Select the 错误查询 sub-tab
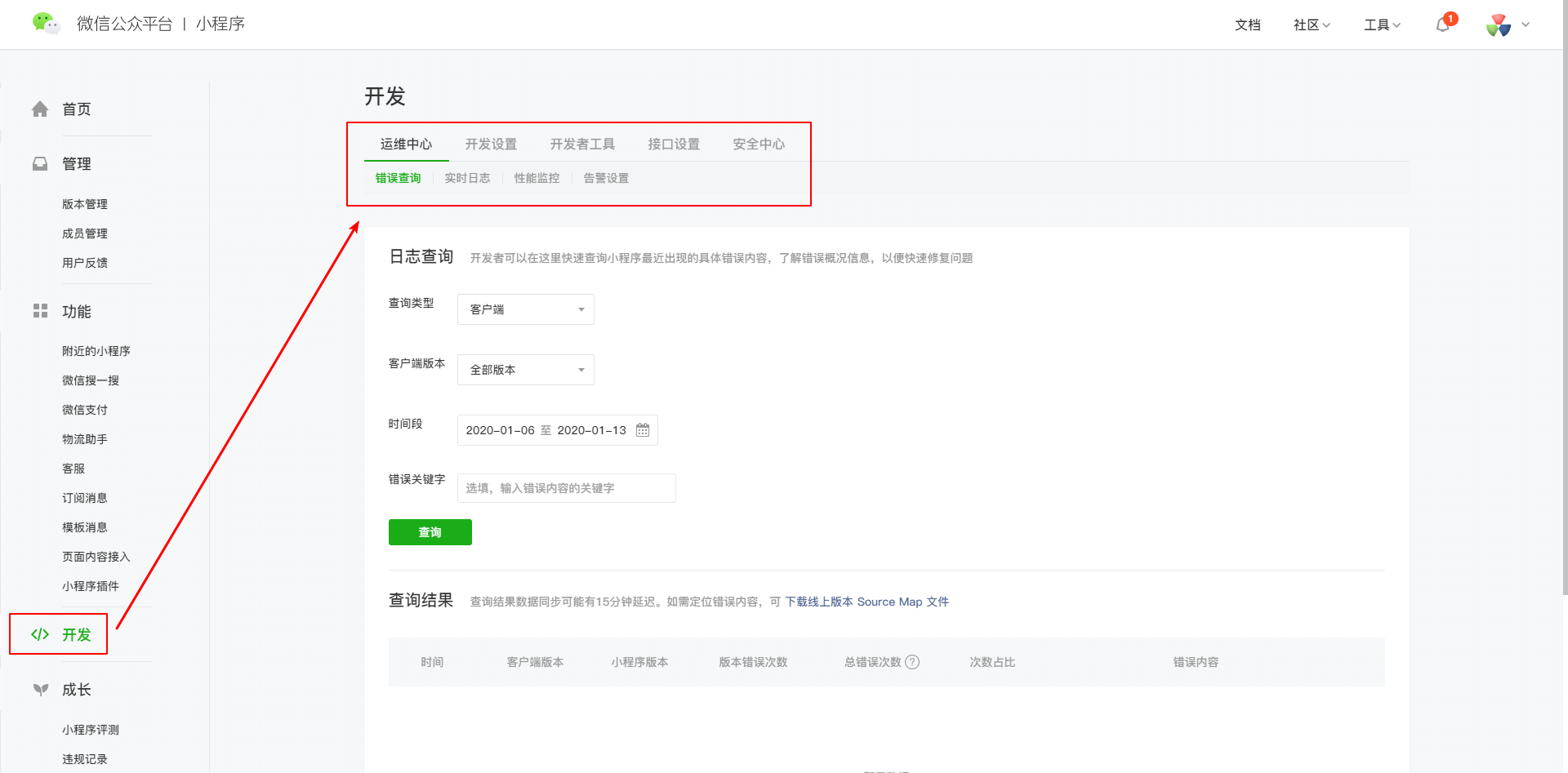This screenshot has width=1568, height=773. click(398, 178)
